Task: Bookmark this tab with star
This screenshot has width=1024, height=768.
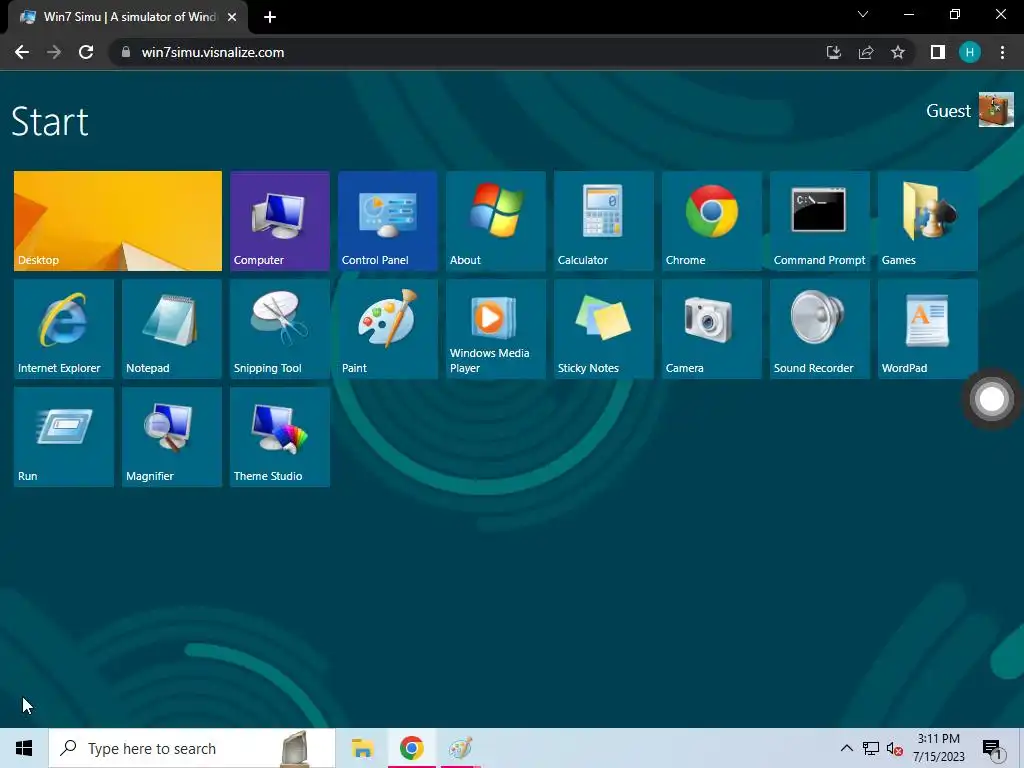Action: [x=898, y=52]
